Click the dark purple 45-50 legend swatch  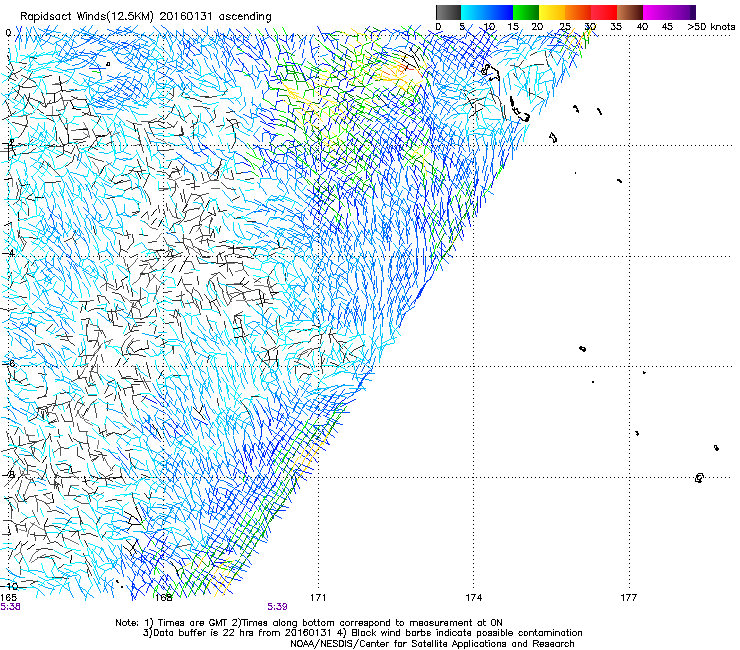(682, 12)
